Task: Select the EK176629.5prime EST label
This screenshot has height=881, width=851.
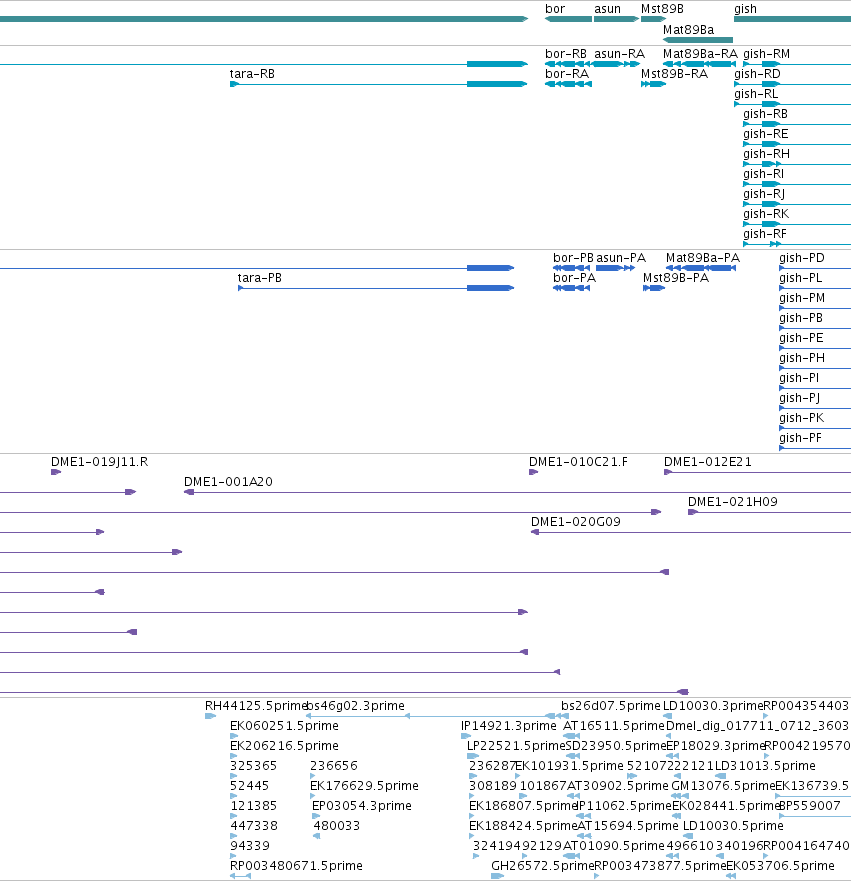Action: pyautogui.click(x=364, y=785)
